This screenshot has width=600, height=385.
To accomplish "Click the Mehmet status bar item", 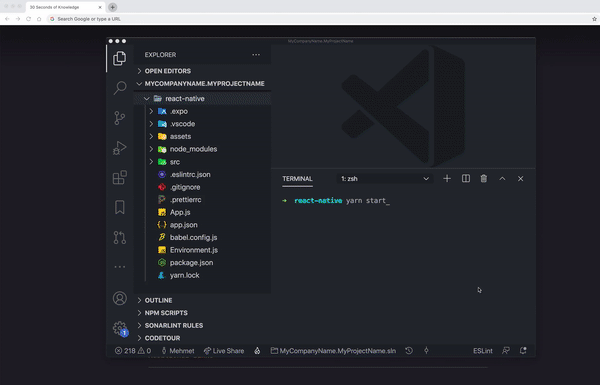I will 178,351.
